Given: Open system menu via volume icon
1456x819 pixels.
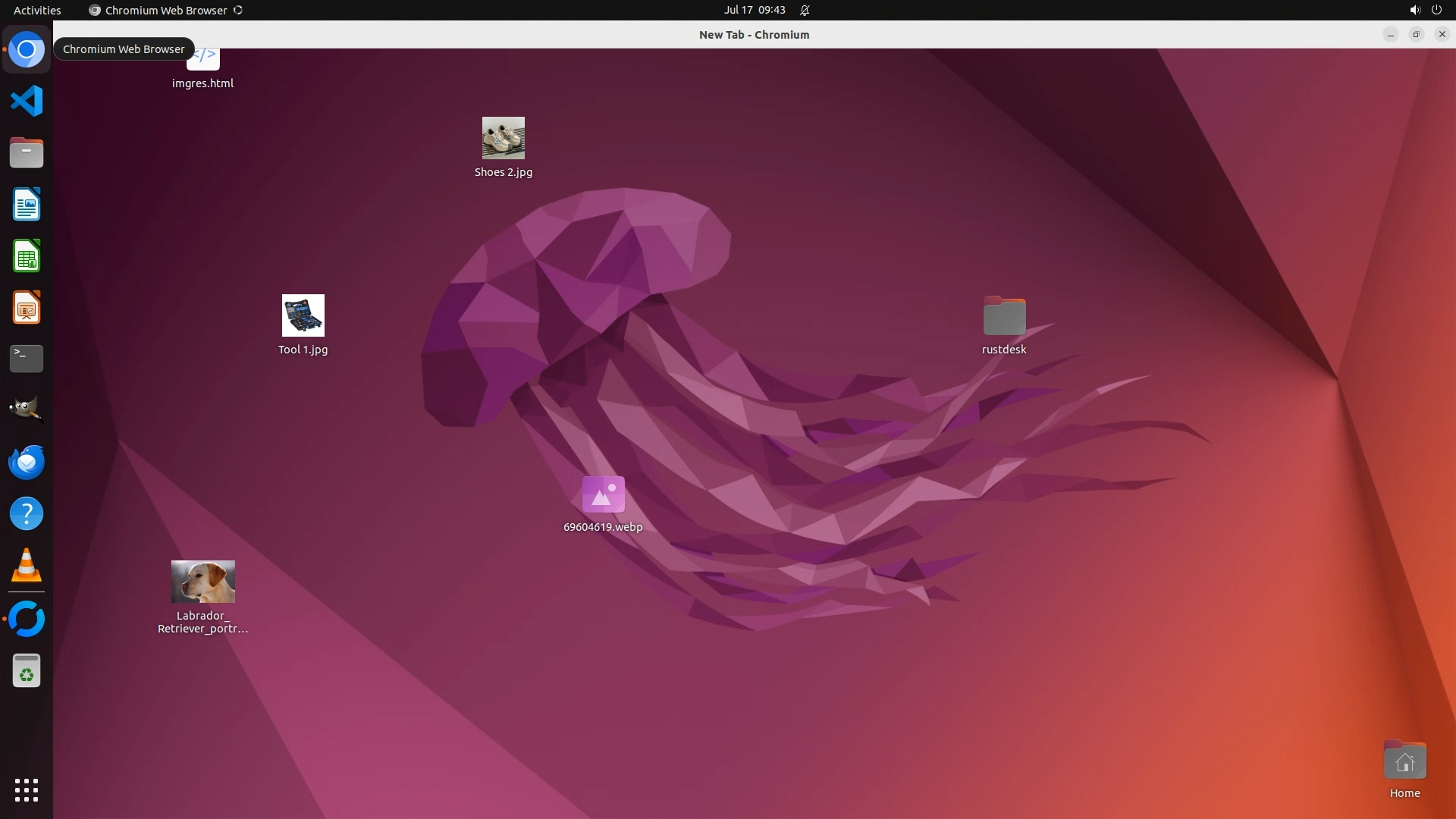Looking at the screenshot, I should [1414, 10].
